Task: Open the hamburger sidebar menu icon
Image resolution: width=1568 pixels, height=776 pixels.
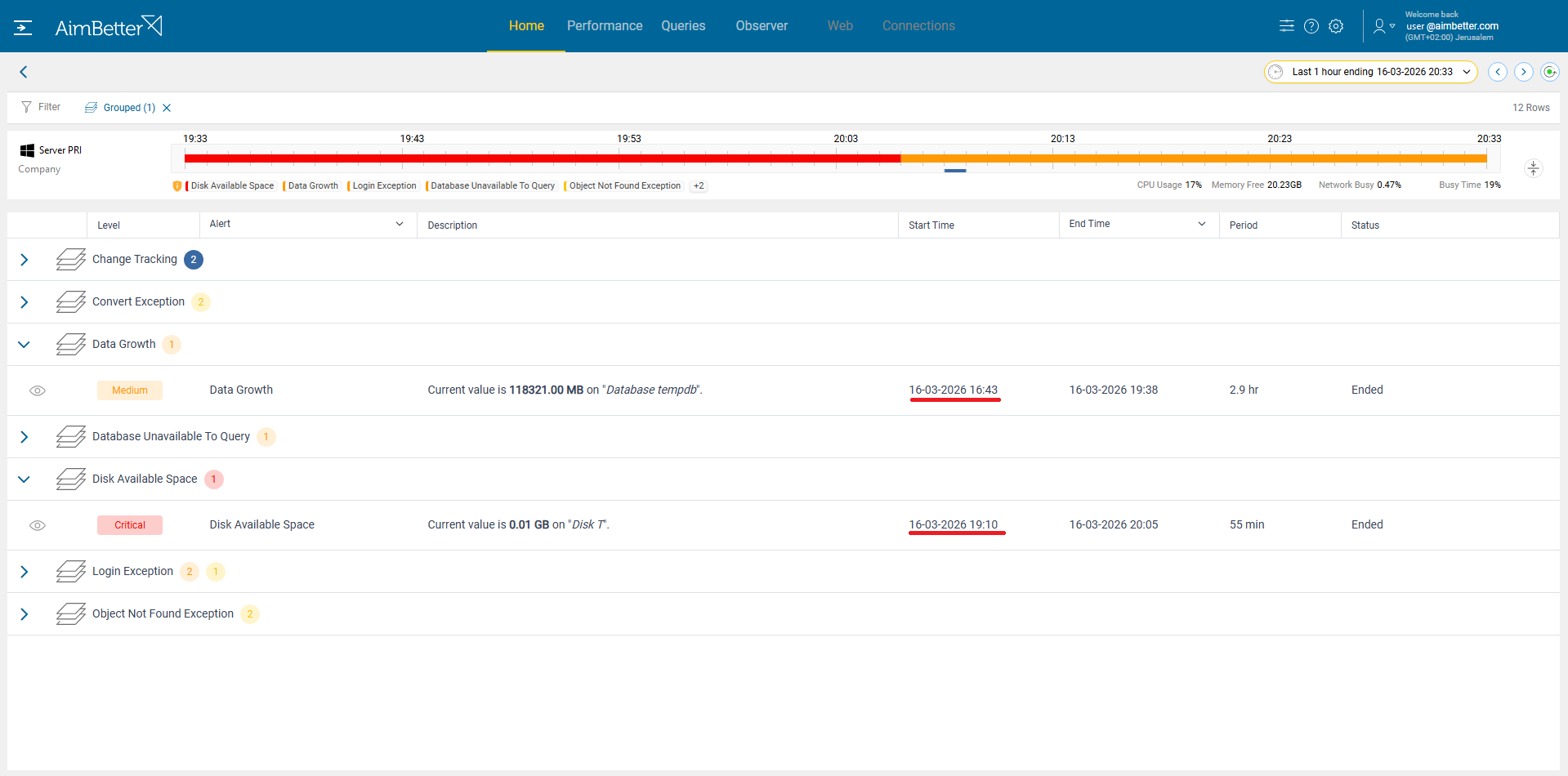Action: point(23,27)
